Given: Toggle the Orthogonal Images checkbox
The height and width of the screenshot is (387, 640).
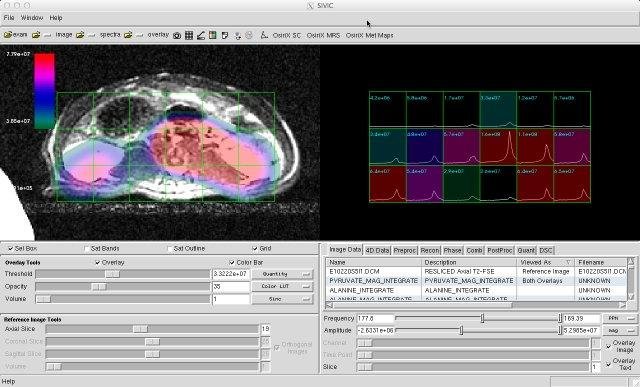Looking at the screenshot, I should point(277,348).
